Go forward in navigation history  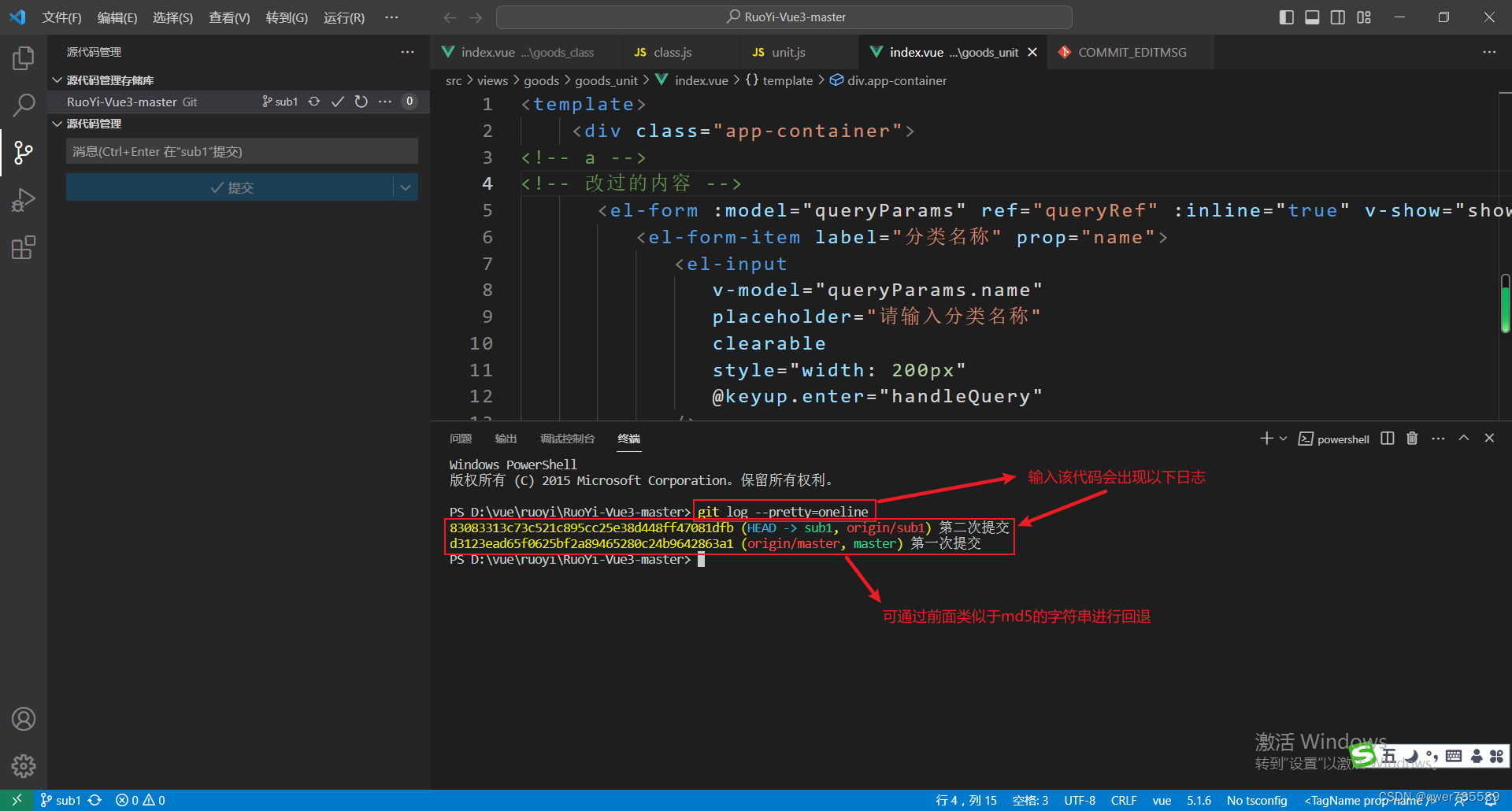pyautogui.click(x=476, y=17)
